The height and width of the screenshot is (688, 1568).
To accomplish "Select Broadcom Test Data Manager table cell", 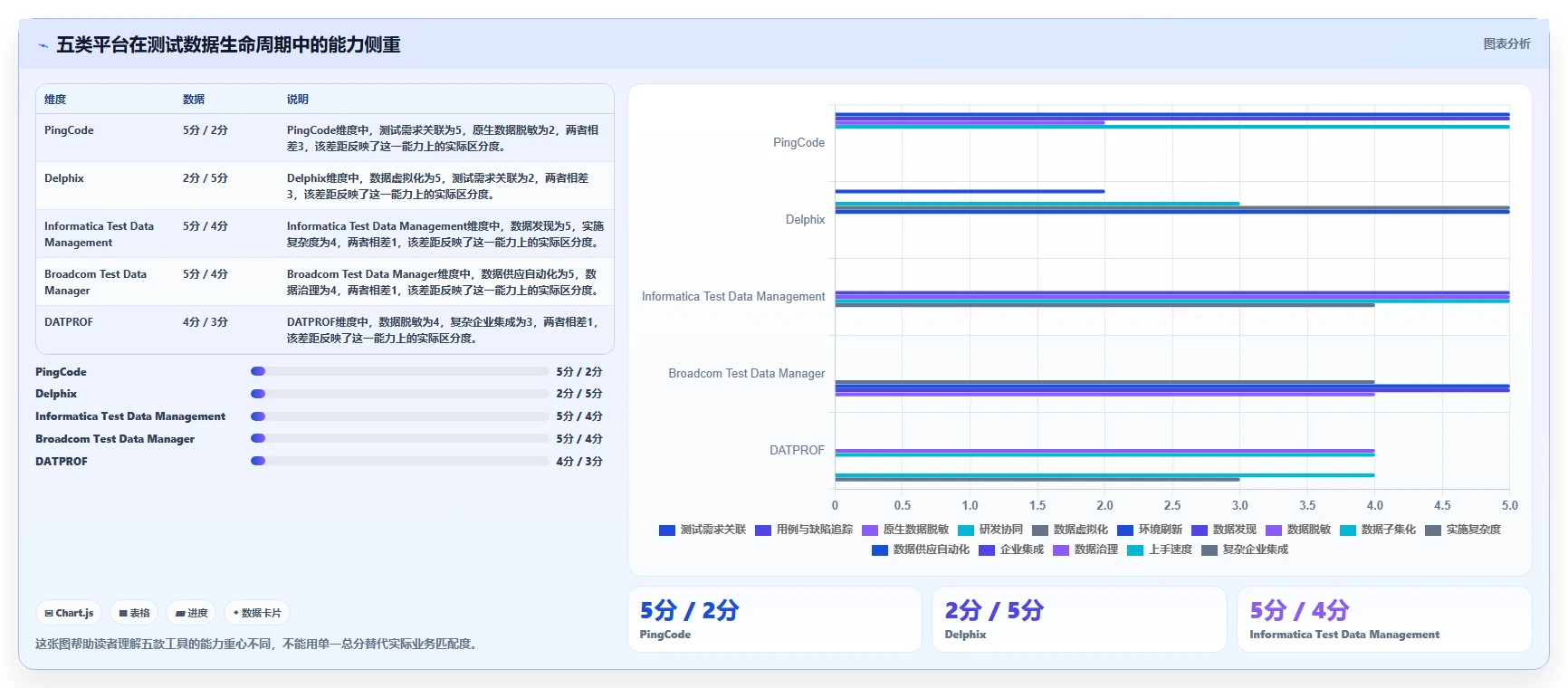I will point(96,282).
